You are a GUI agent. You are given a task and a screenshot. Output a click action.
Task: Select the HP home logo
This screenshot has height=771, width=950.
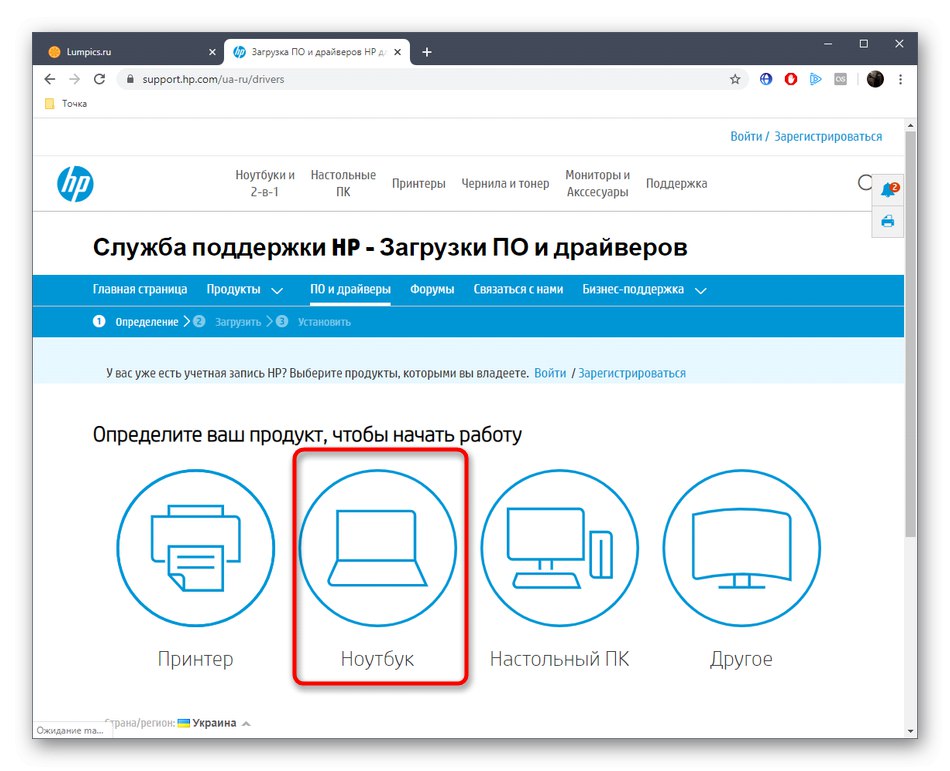point(74,183)
